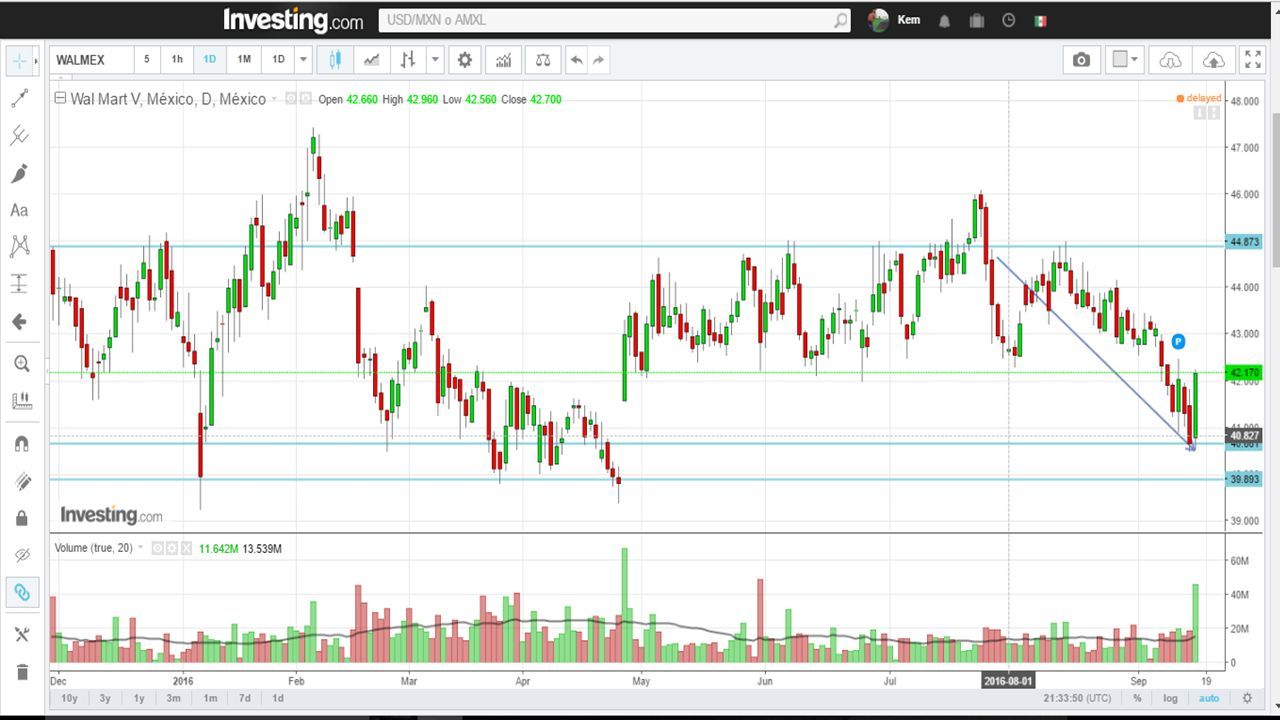Undo the last chart action
Image resolution: width=1280 pixels, height=720 pixels.
coord(576,60)
